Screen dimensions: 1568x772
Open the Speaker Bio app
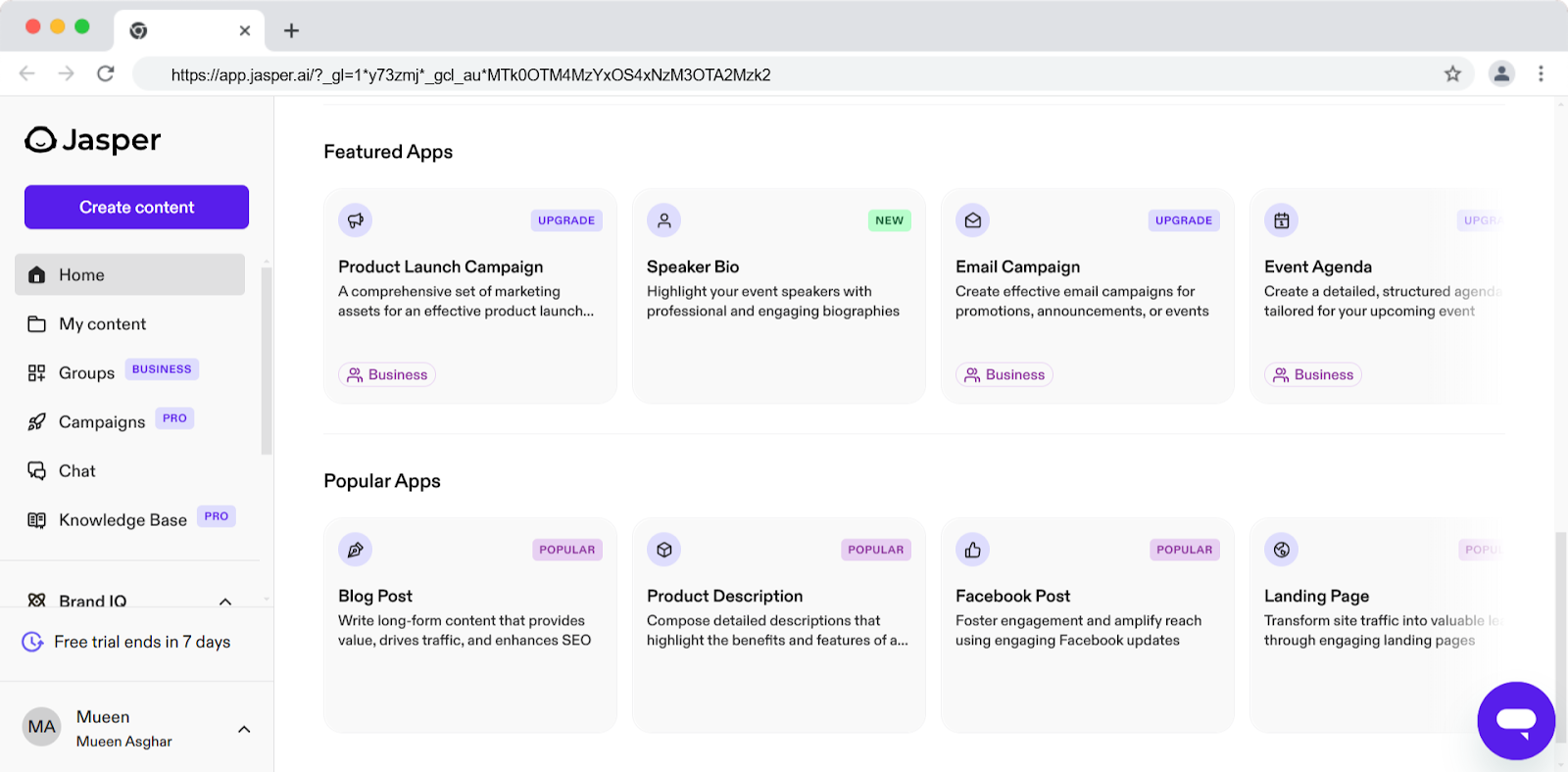(x=779, y=296)
